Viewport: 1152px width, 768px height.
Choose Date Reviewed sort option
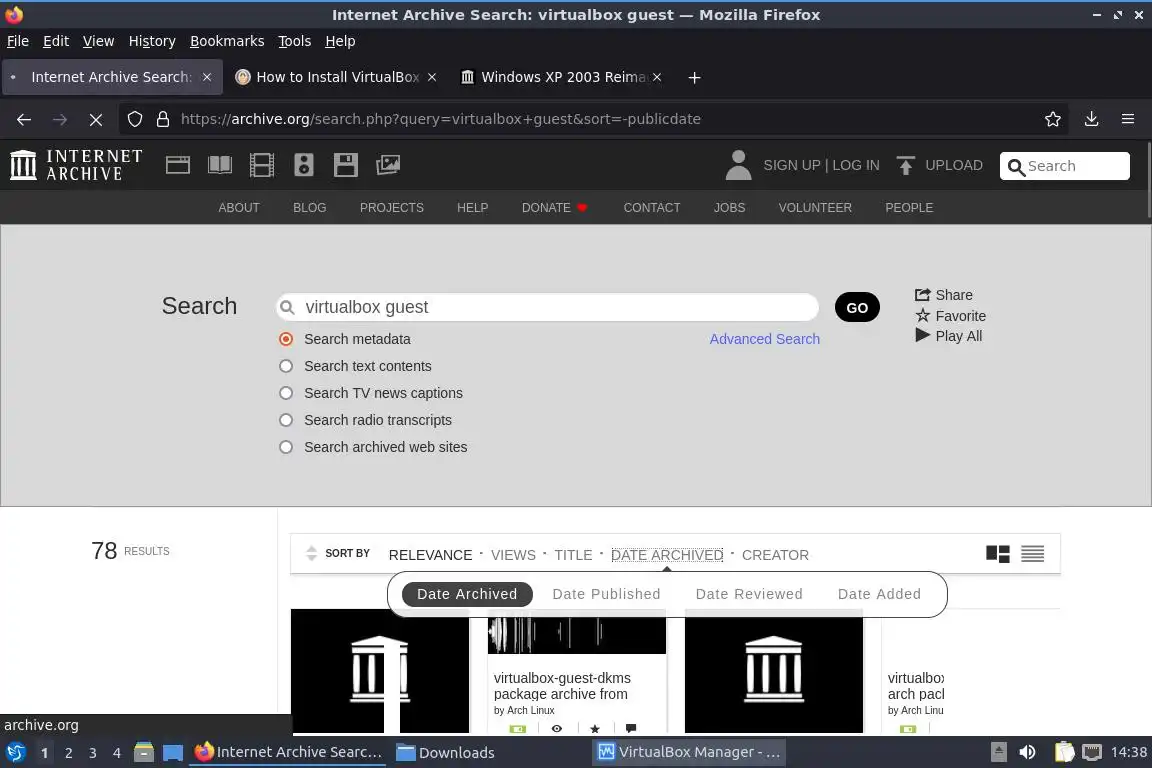click(749, 594)
